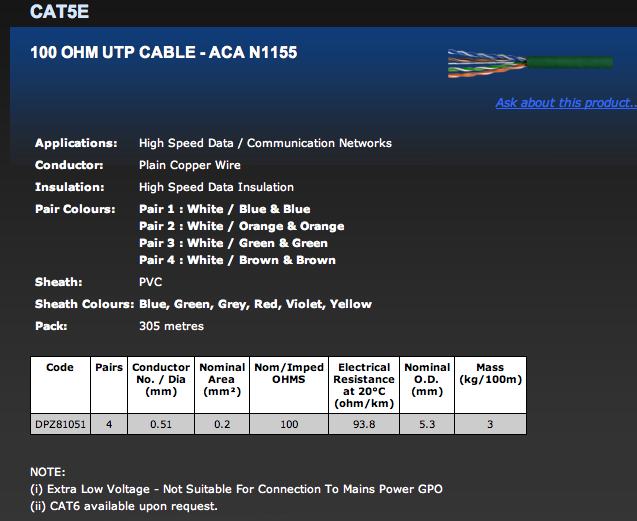Click the 0.51 conductor diameter cell
Image resolution: width=637 pixels, height=521 pixels.
(x=161, y=425)
